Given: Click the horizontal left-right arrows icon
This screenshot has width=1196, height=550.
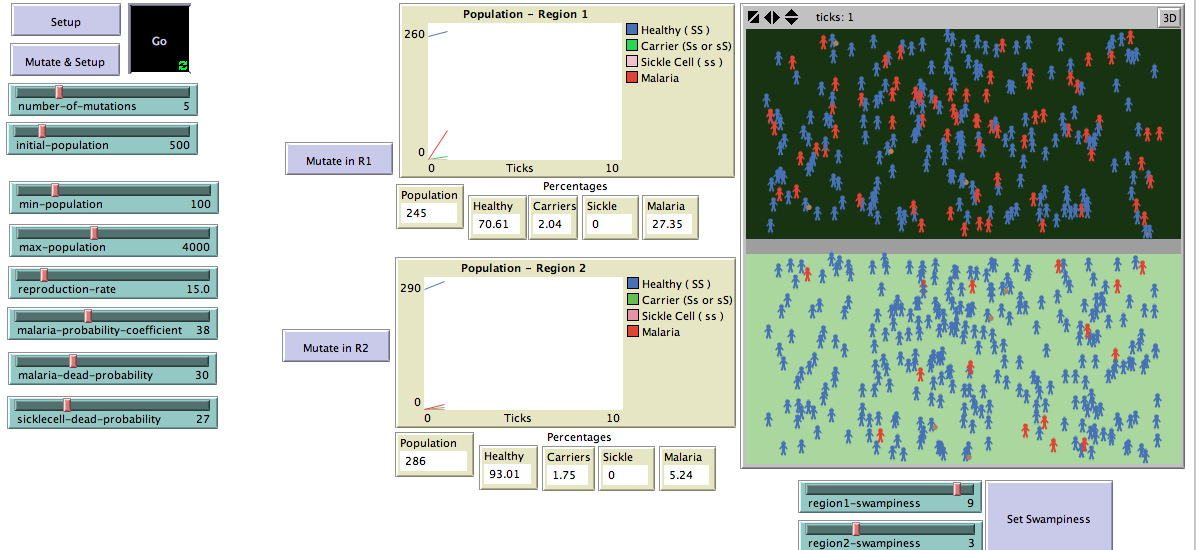Looking at the screenshot, I should click(x=772, y=18).
